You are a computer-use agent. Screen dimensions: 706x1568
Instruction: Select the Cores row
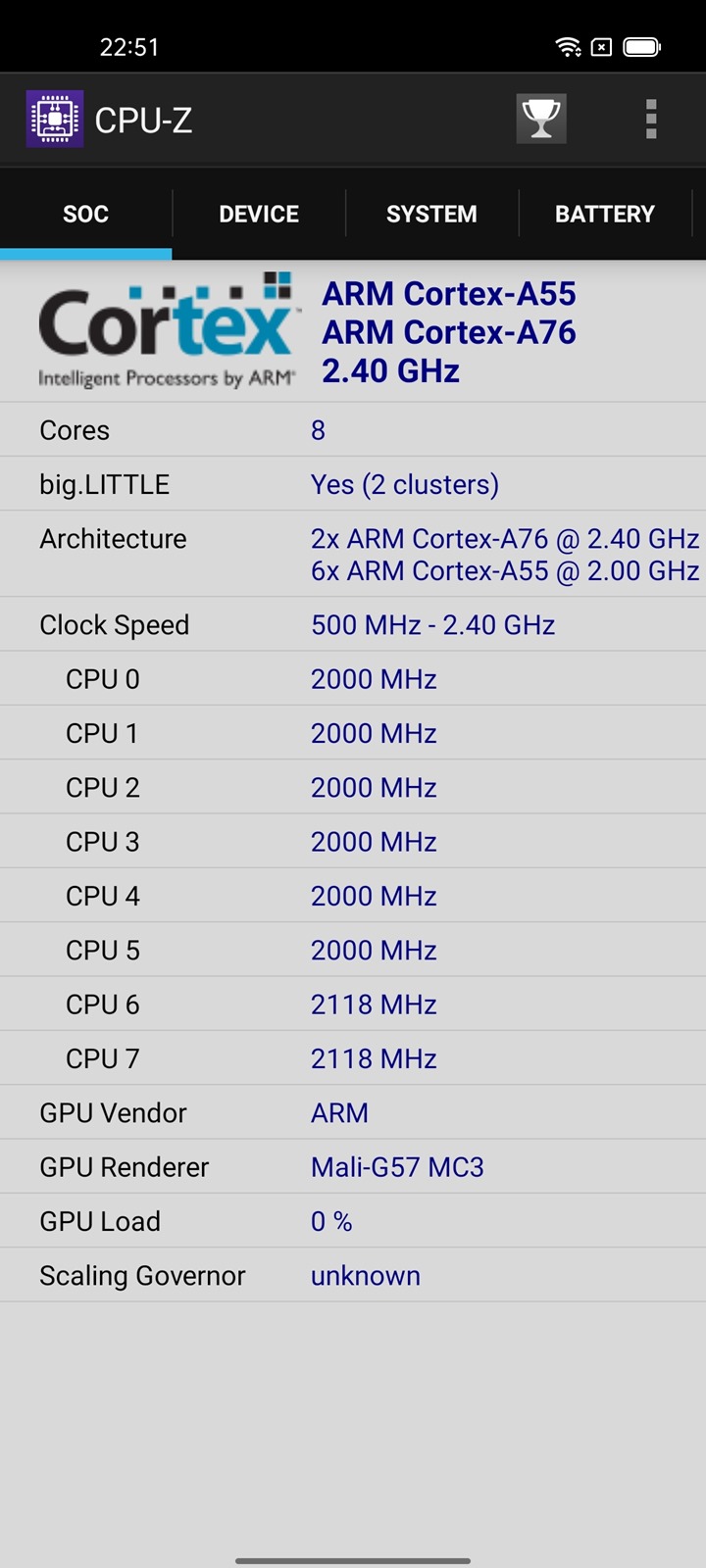(353, 430)
